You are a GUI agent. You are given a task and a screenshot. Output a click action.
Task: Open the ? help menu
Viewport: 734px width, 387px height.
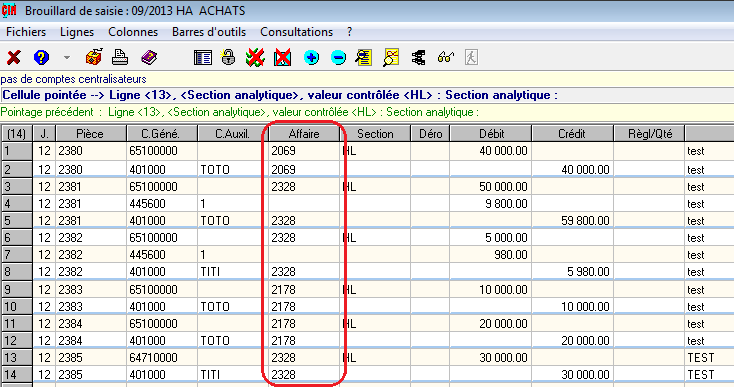349,32
